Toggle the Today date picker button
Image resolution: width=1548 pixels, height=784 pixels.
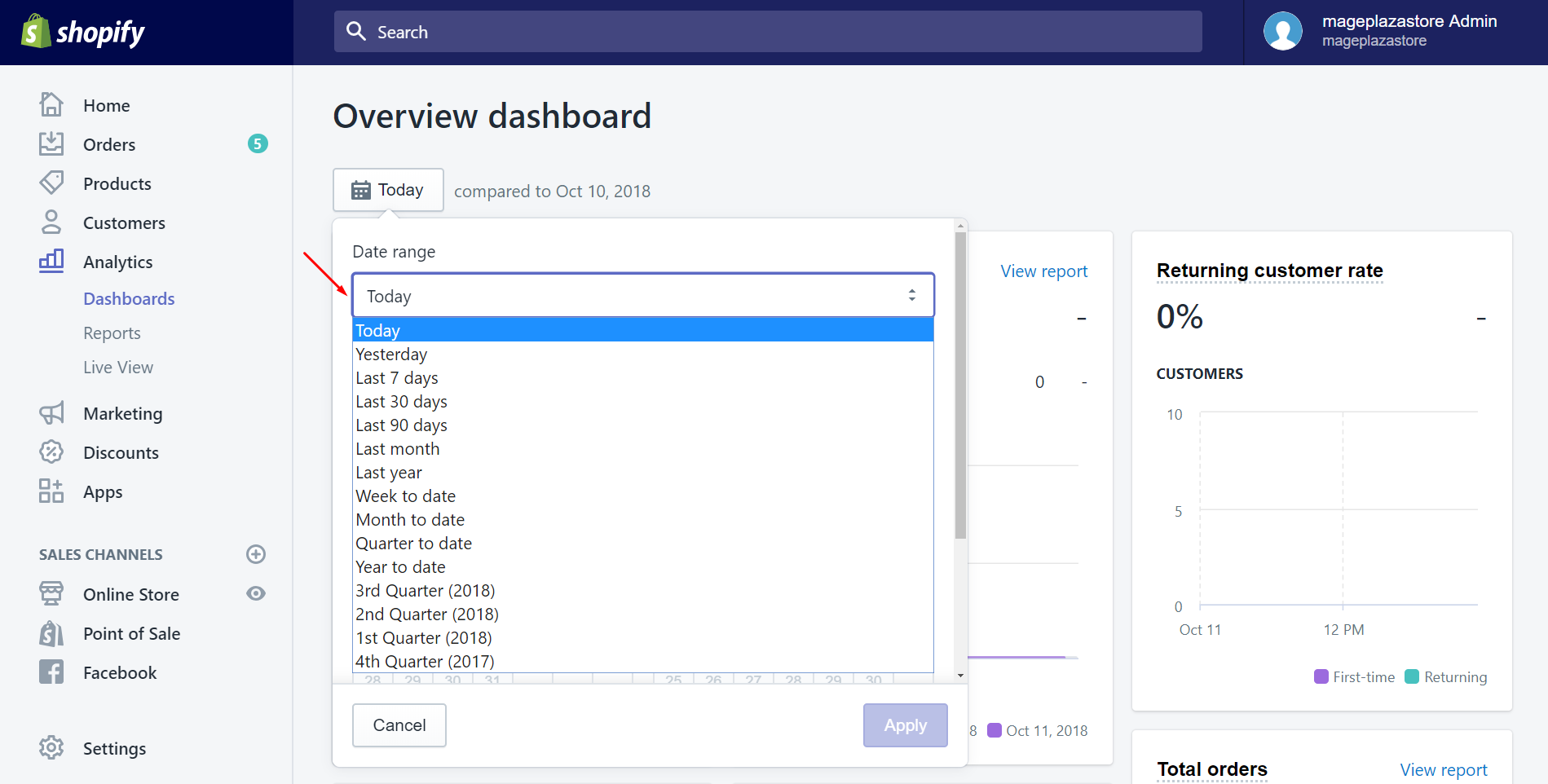point(388,190)
